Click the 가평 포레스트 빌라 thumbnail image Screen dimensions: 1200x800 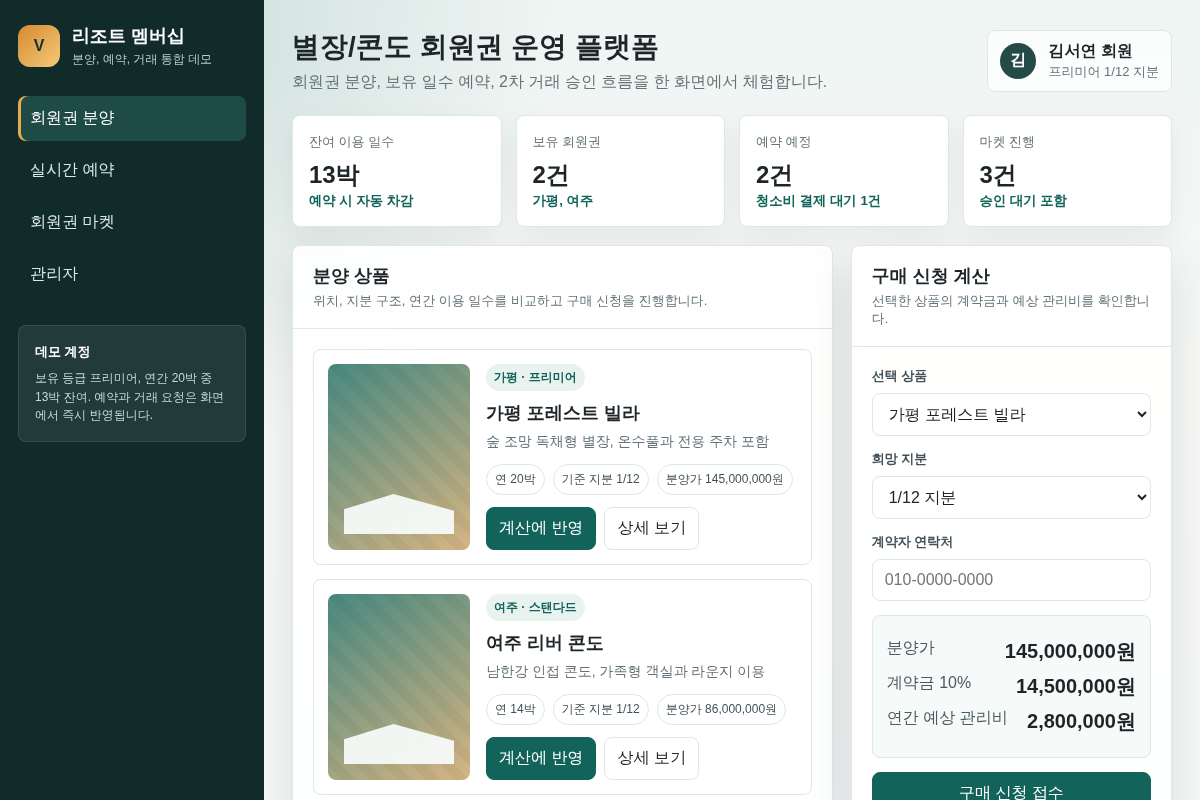[399, 457]
